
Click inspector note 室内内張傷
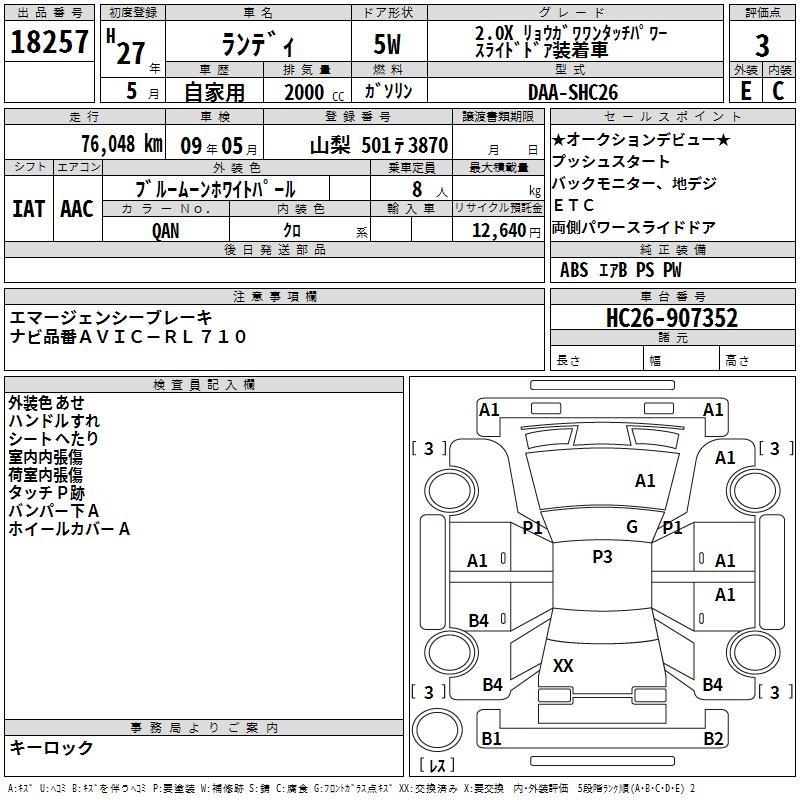click(45, 457)
